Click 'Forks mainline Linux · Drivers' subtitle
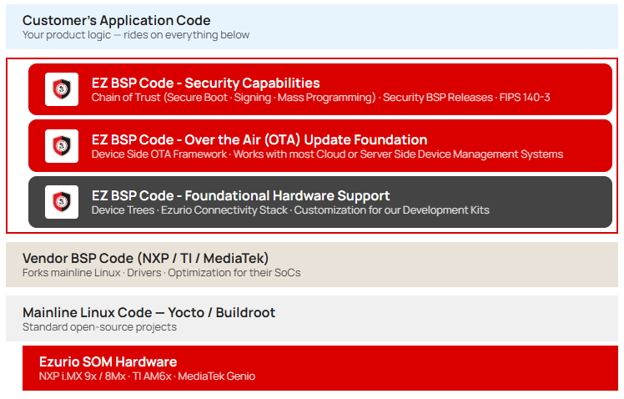The width and height of the screenshot is (624, 399). 162,273
